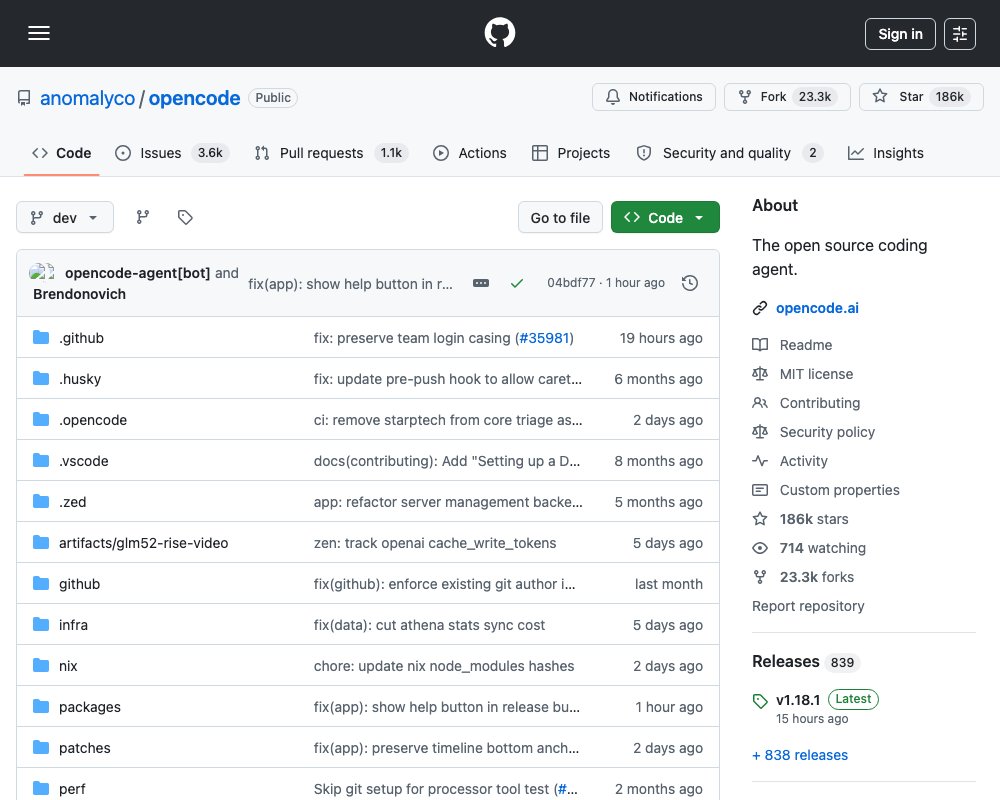This screenshot has height=800, width=1000.
Task: Open commit 'zen: track openai cache_write_tokens'
Action: pyautogui.click(x=435, y=543)
